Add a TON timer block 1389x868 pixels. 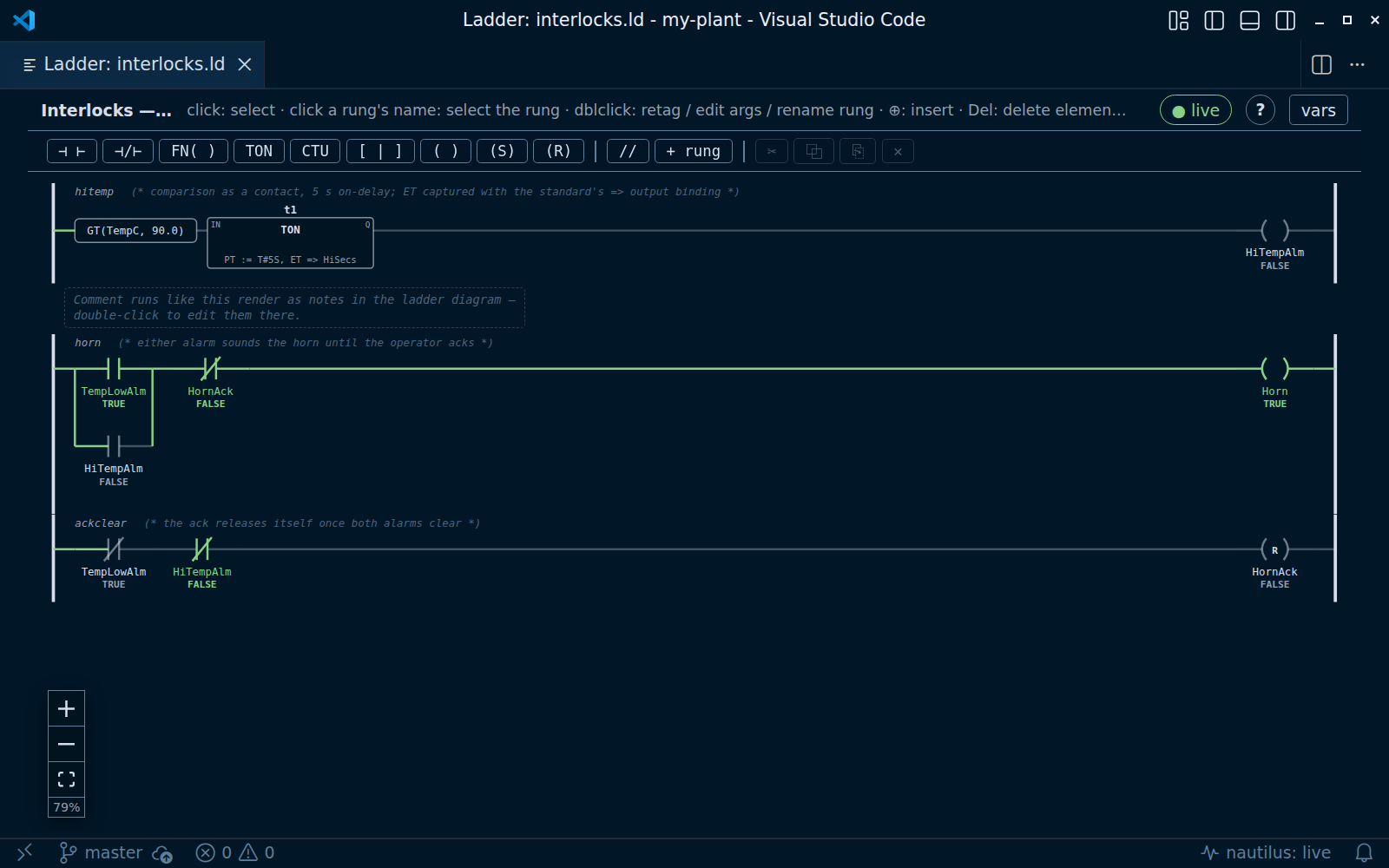259,151
